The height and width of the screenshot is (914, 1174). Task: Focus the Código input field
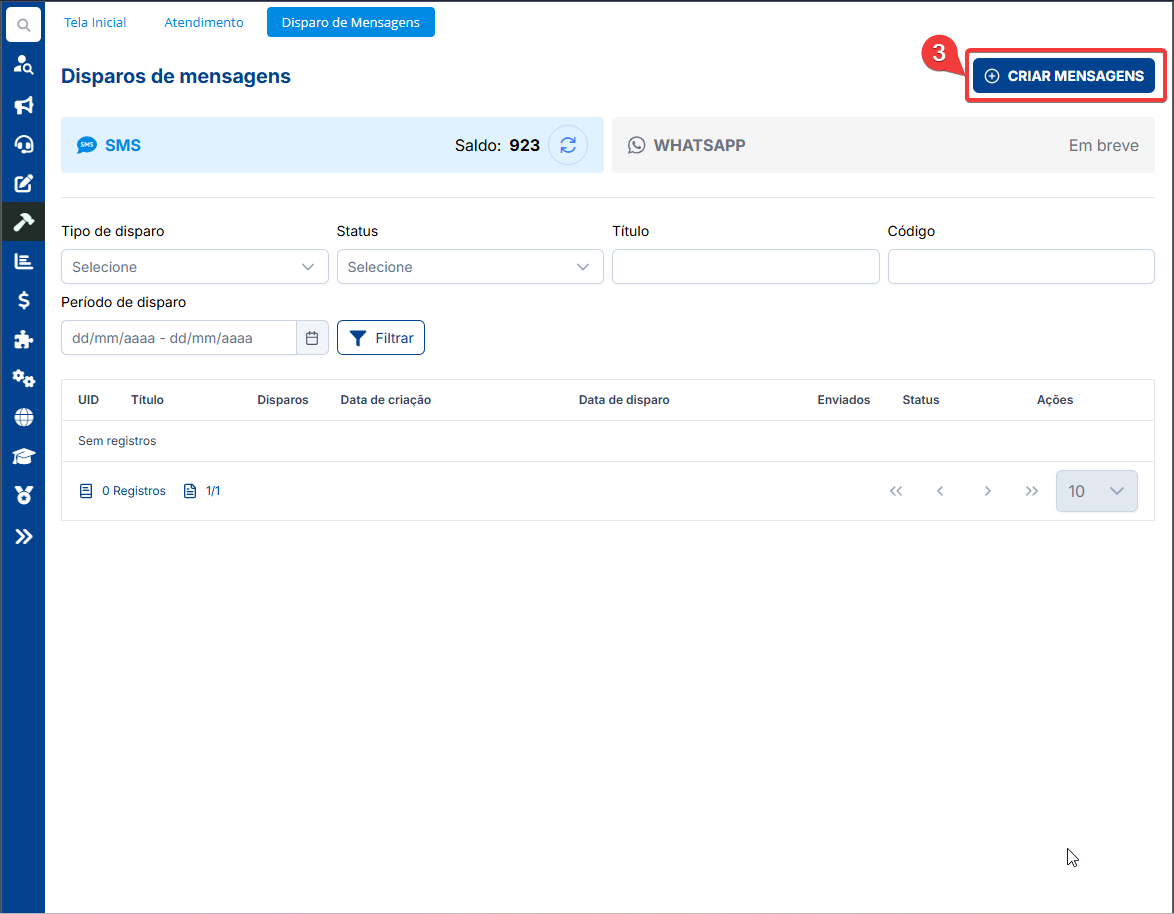pos(1021,266)
